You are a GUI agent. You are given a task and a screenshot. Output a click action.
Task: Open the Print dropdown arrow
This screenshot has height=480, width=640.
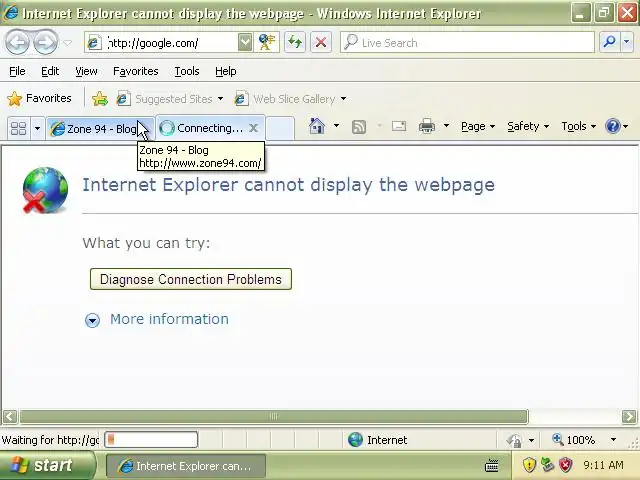[x=446, y=126]
